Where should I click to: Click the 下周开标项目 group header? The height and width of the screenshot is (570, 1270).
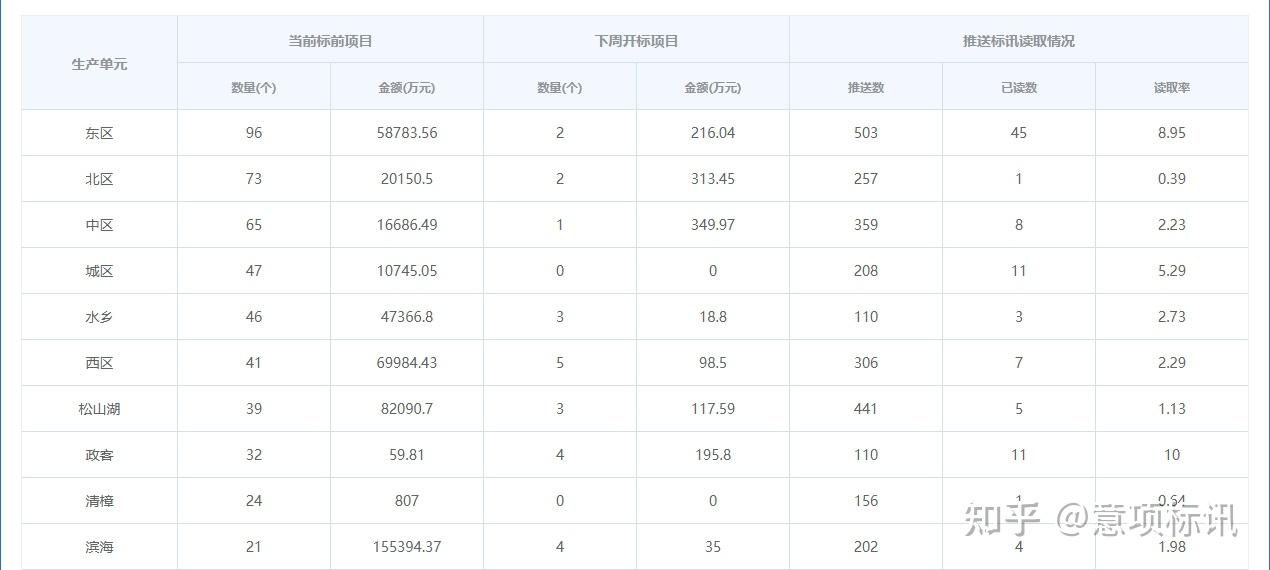click(636, 41)
